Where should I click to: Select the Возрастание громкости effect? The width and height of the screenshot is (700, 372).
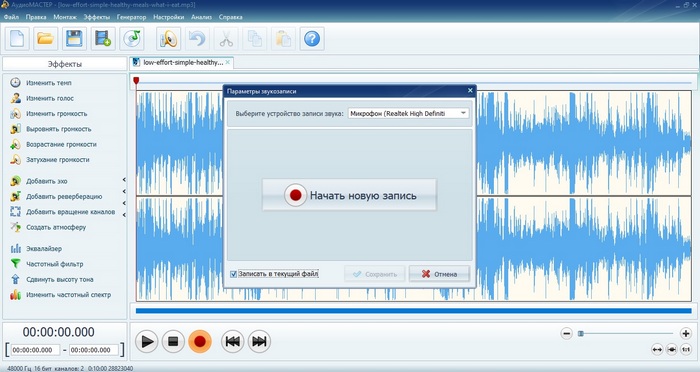click(54, 144)
